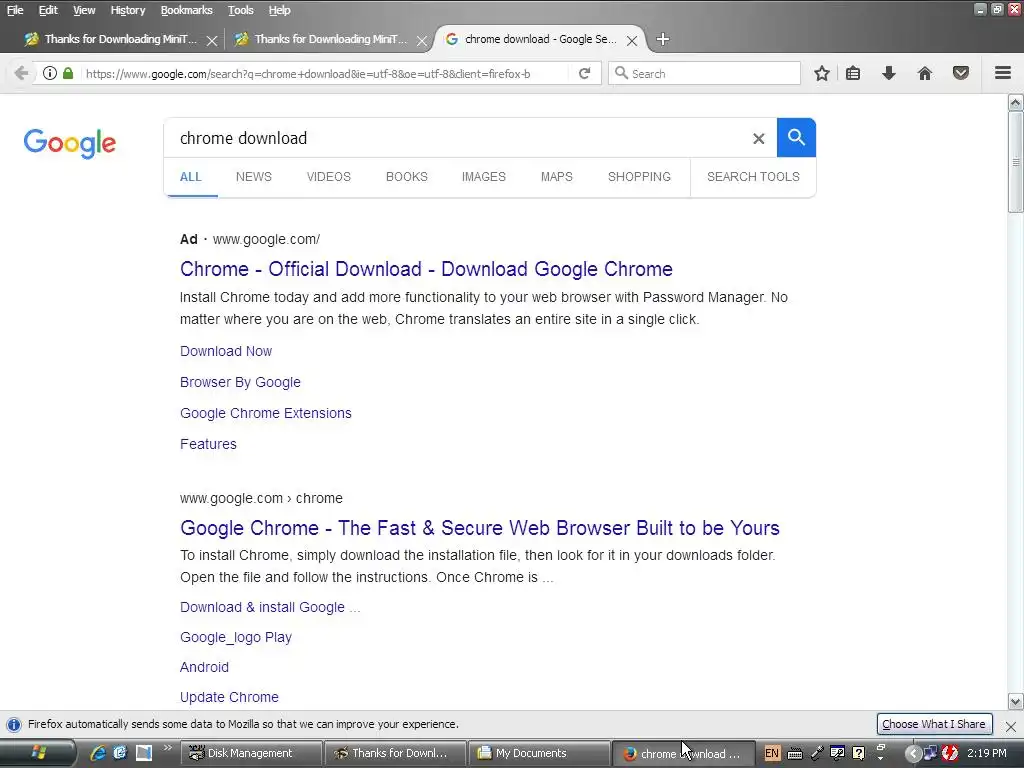Go back with the back arrow button
The image size is (1024, 768).
click(21, 73)
